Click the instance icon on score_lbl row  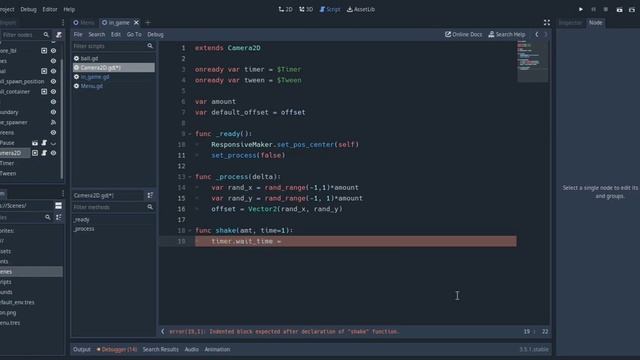(x=44, y=51)
